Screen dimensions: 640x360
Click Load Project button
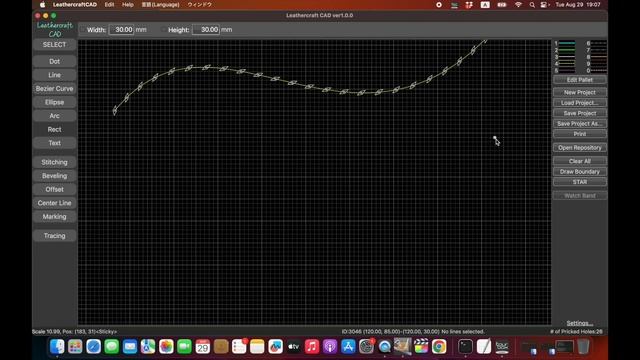(x=580, y=103)
